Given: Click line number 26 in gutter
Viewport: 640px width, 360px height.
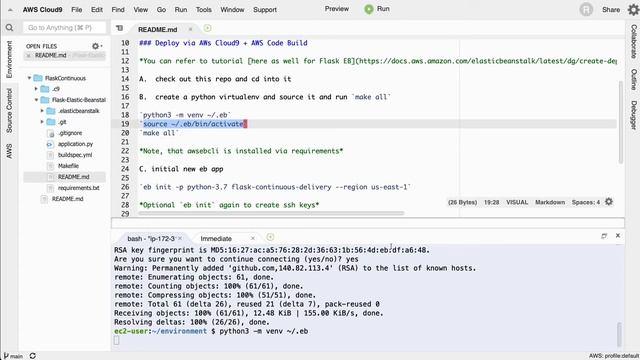Looking at the screenshot, I should [x=125, y=187].
